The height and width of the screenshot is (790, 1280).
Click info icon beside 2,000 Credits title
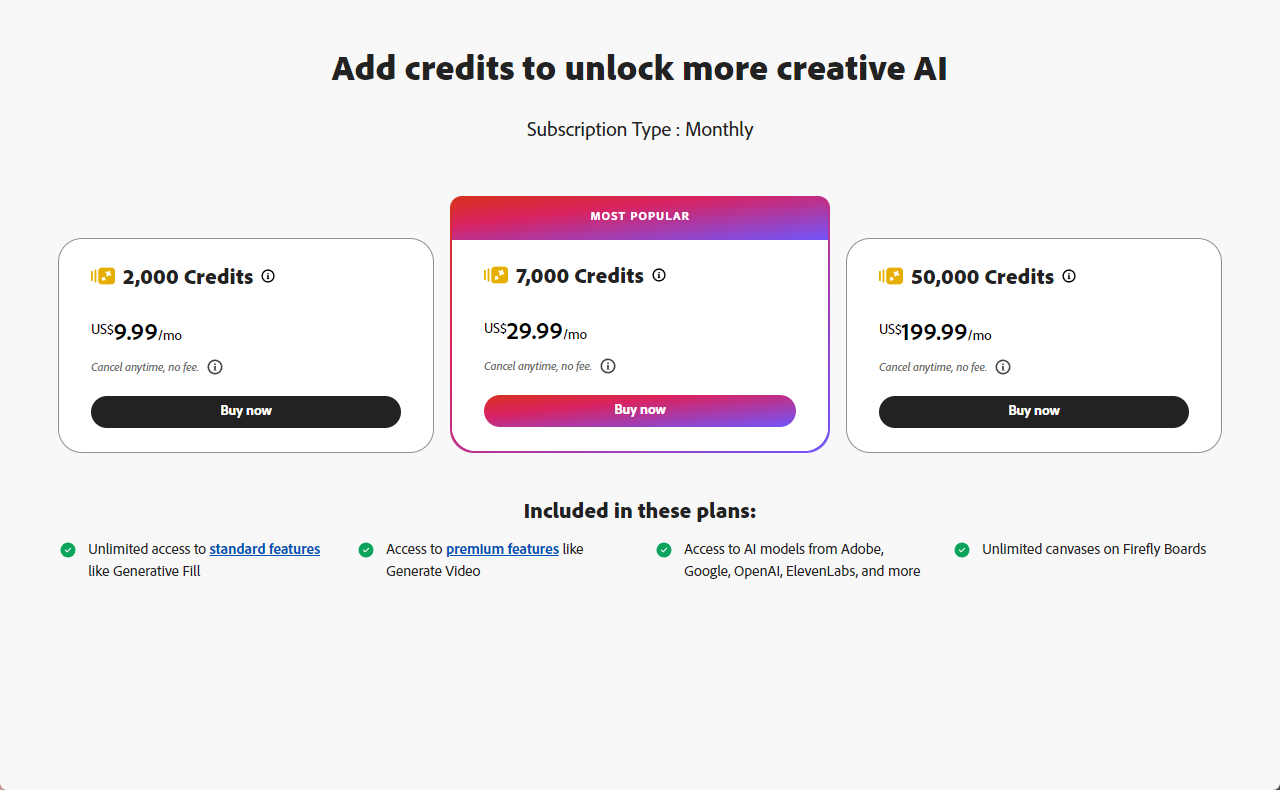tap(268, 276)
